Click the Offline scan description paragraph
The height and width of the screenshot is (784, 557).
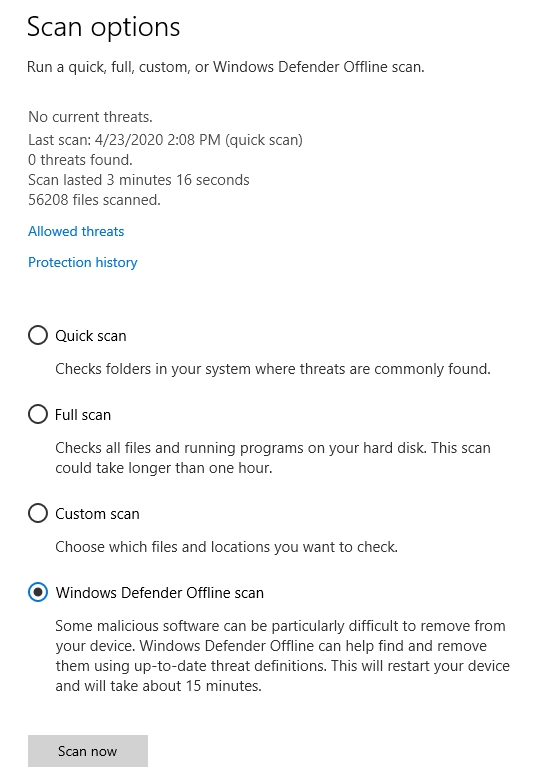(282, 656)
